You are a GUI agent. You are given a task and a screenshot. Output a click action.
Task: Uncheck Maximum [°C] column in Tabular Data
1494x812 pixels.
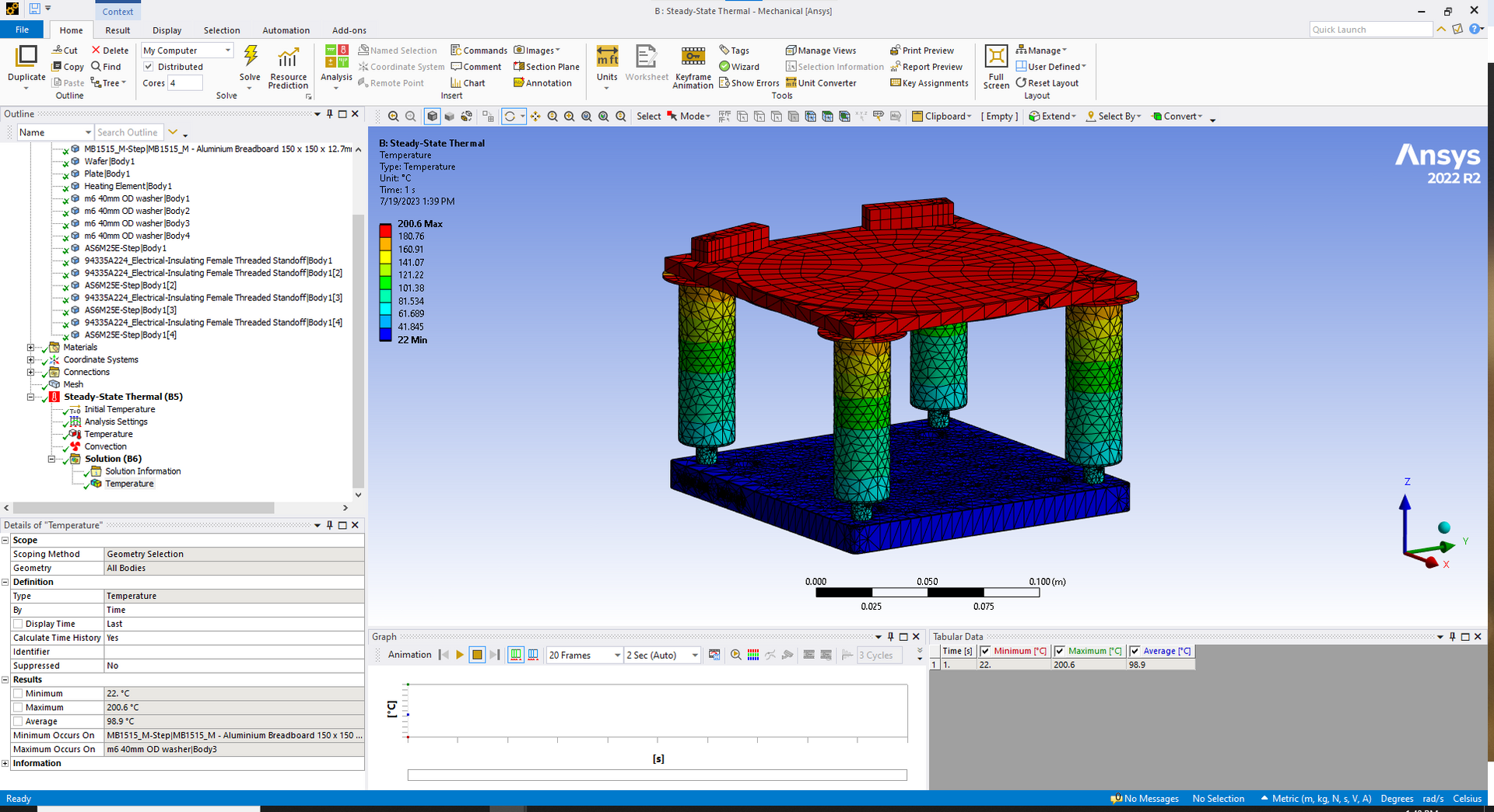tap(1060, 651)
